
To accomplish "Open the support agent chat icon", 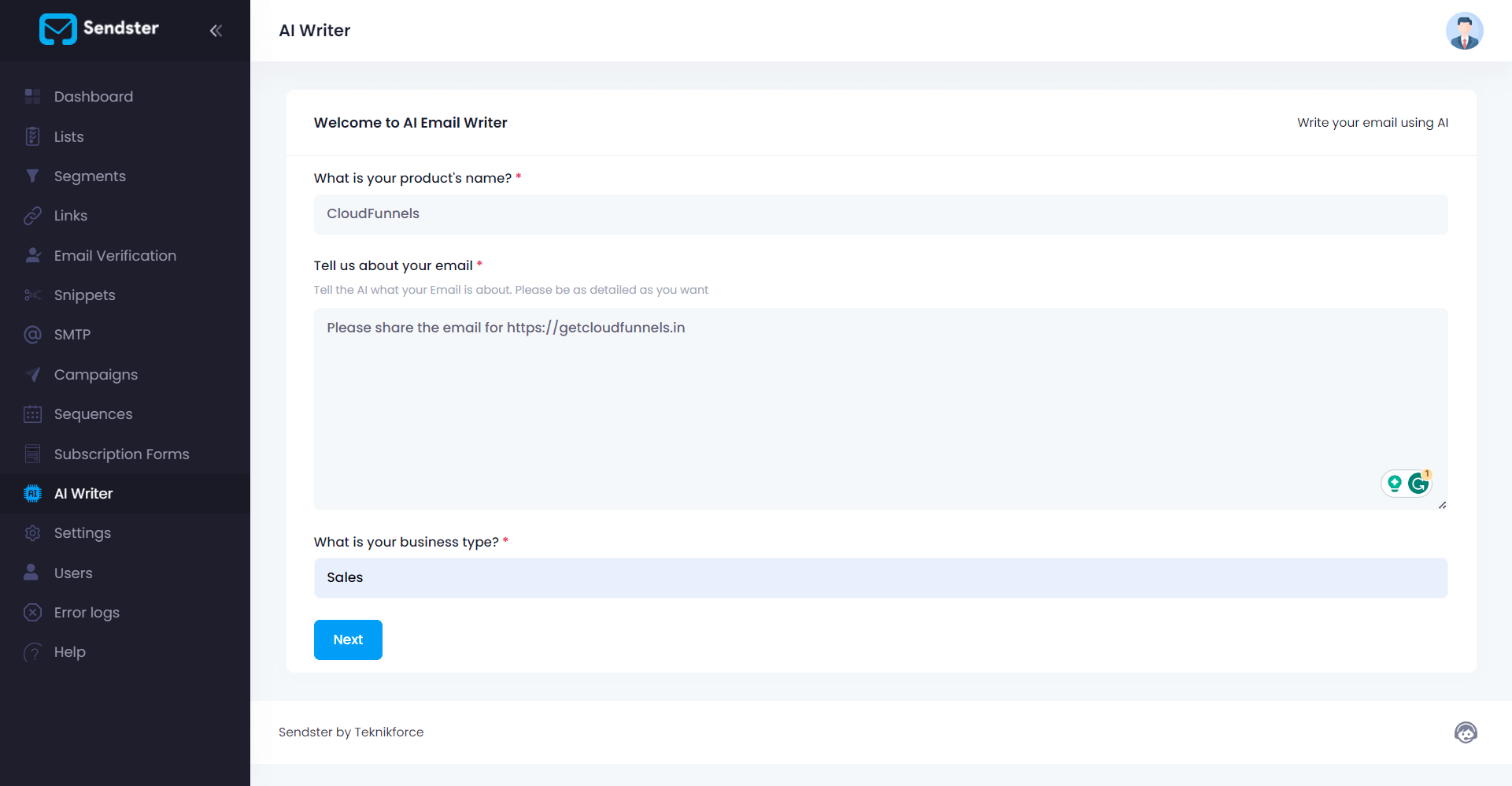I will (x=1466, y=732).
